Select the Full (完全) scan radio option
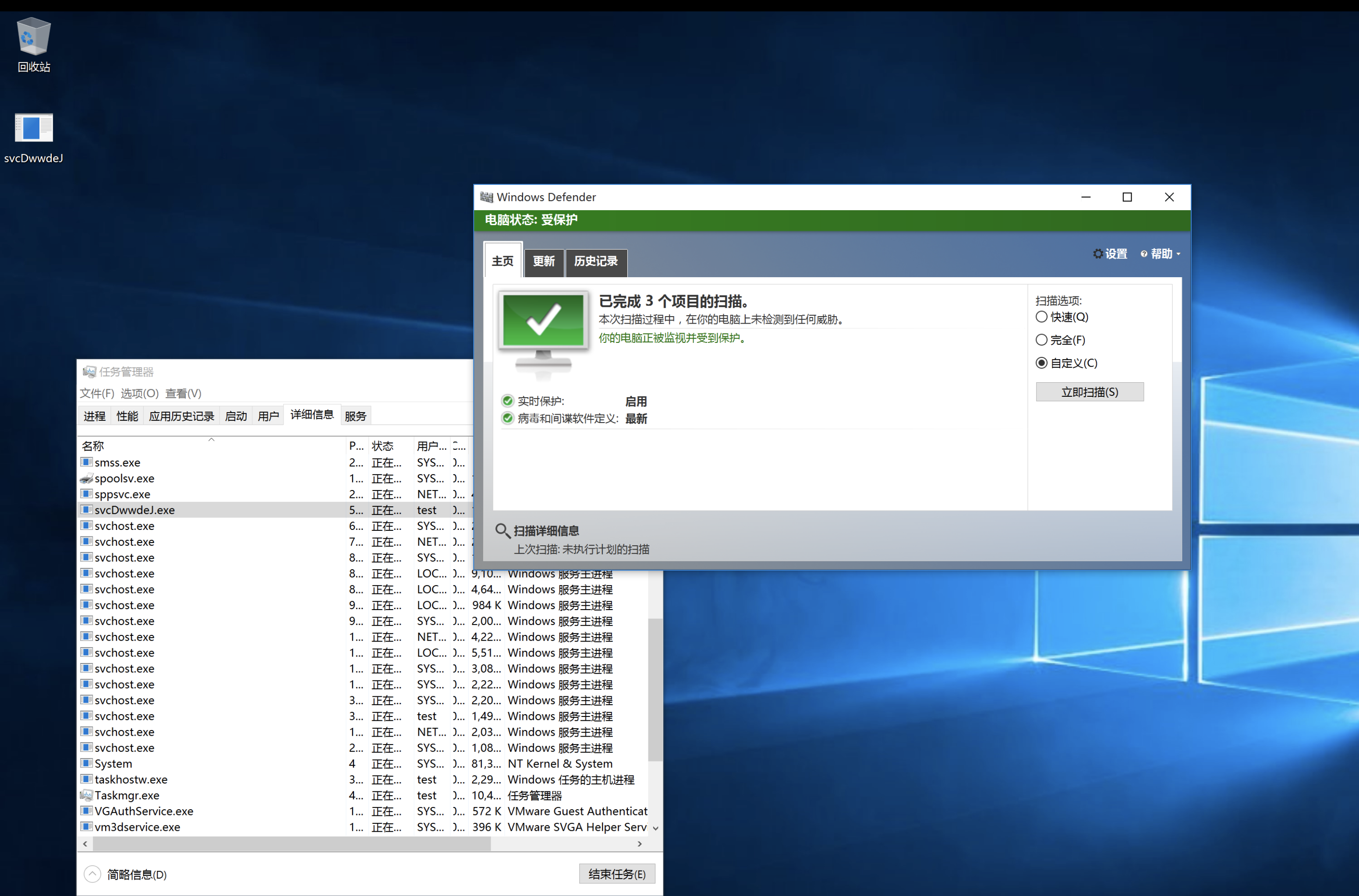The width and height of the screenshot is (1359, 896). [1041, 340]
